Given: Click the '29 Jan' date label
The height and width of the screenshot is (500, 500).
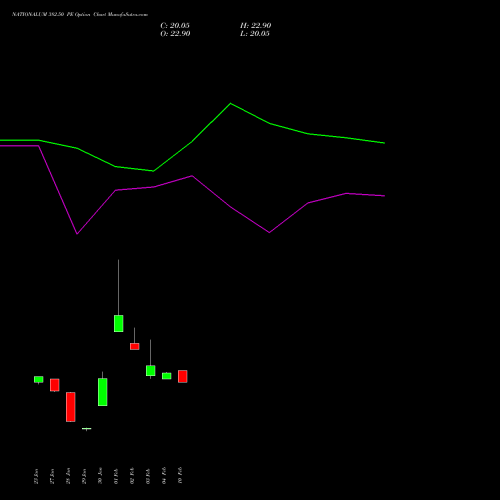Looking at the screenshot, I should coord(84,476).
